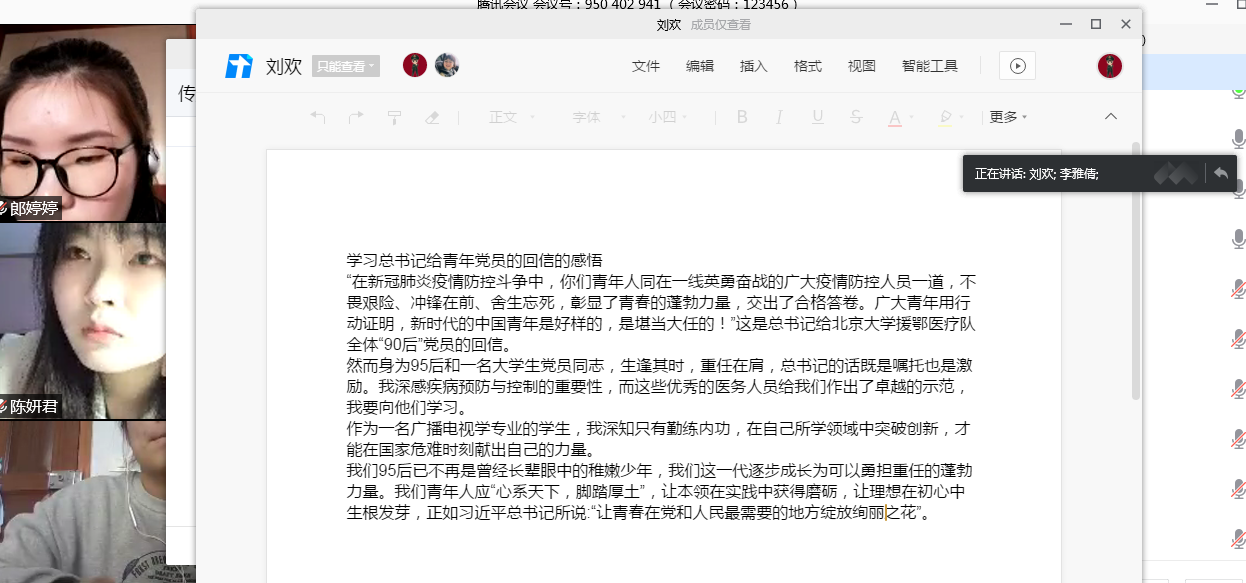The image size is (1246, 583).
Task: Expand the 正文 paragraph style dropdown
Action: point(511,117)
